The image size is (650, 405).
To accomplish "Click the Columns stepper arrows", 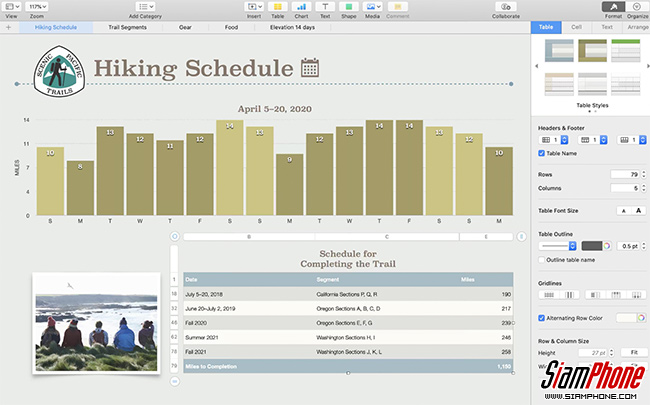I will click(x=644, y=188).
